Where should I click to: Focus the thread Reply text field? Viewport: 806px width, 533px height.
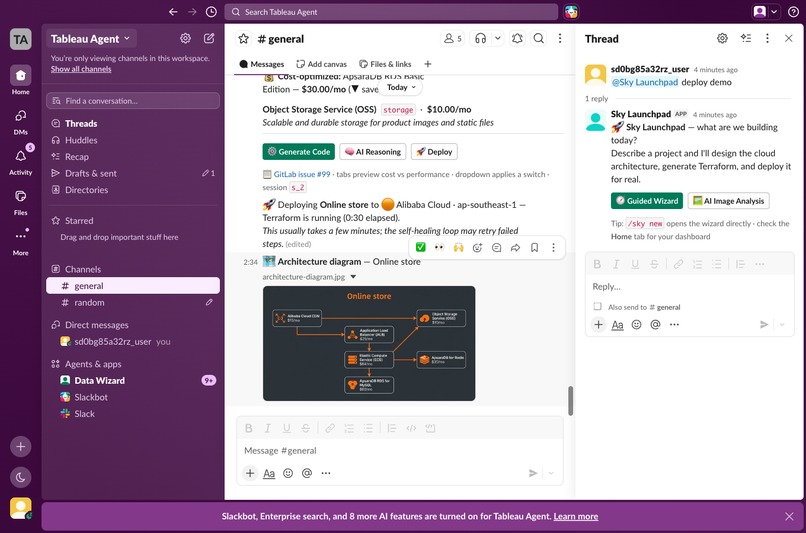[689, 287]
